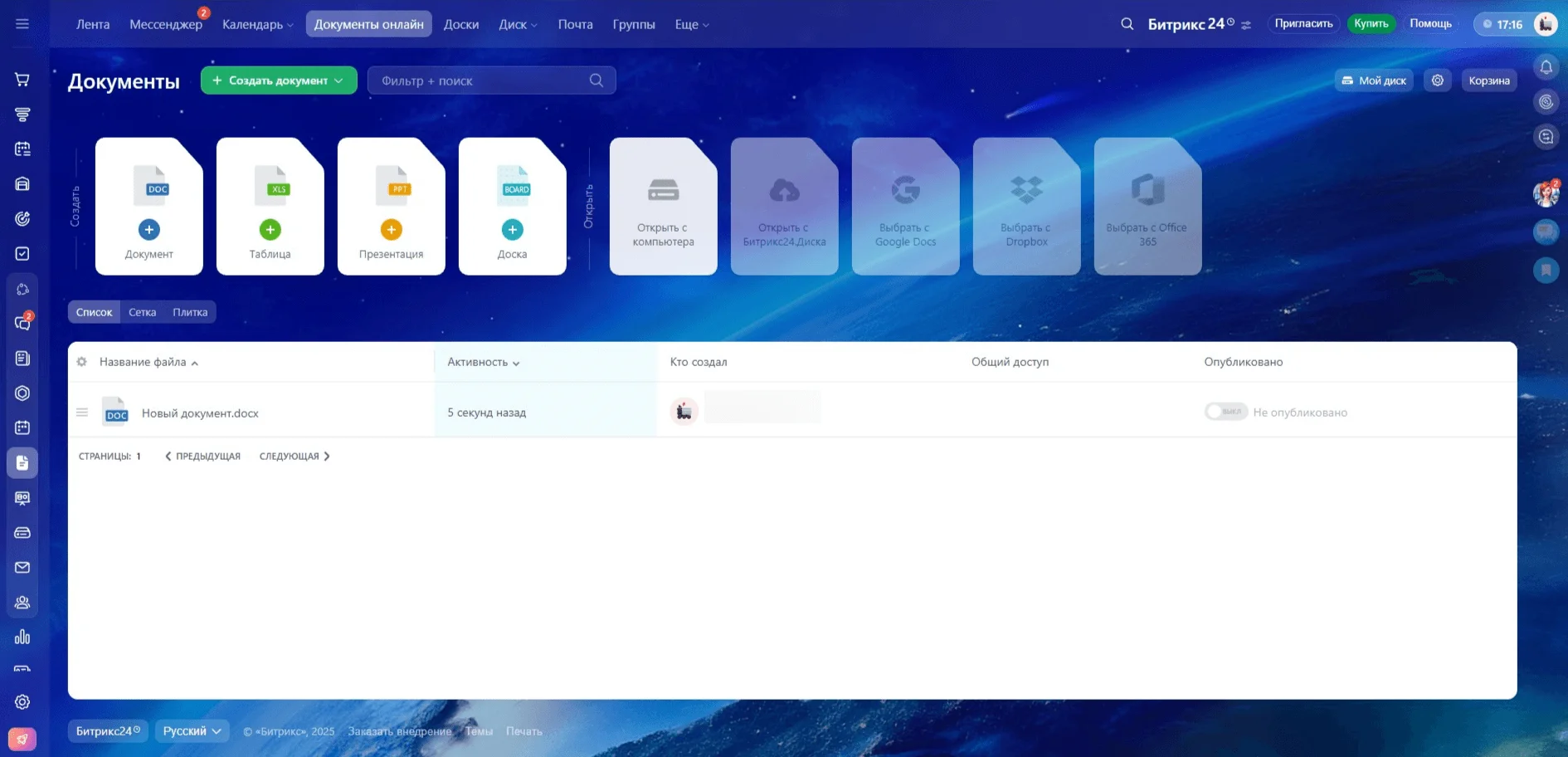Screen dimensions: 1568x757
Task: Create a new DOC document tile
Action: click(149, 206)
